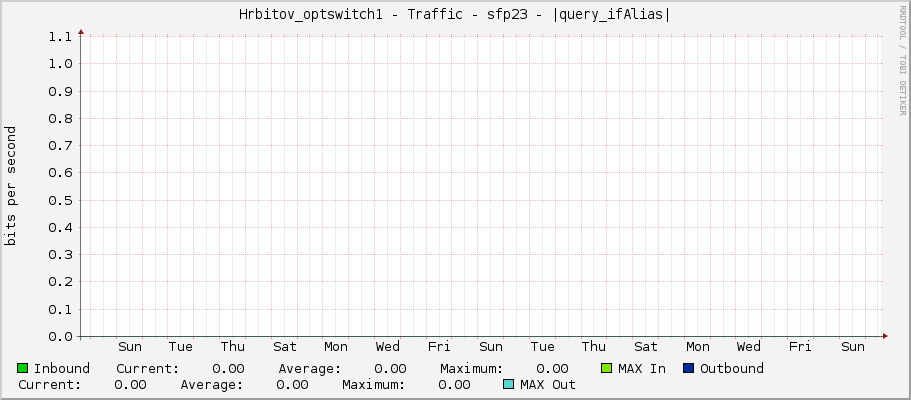
Task: Click the first 'Sun' x-axis label
Action: click(130, 347)
